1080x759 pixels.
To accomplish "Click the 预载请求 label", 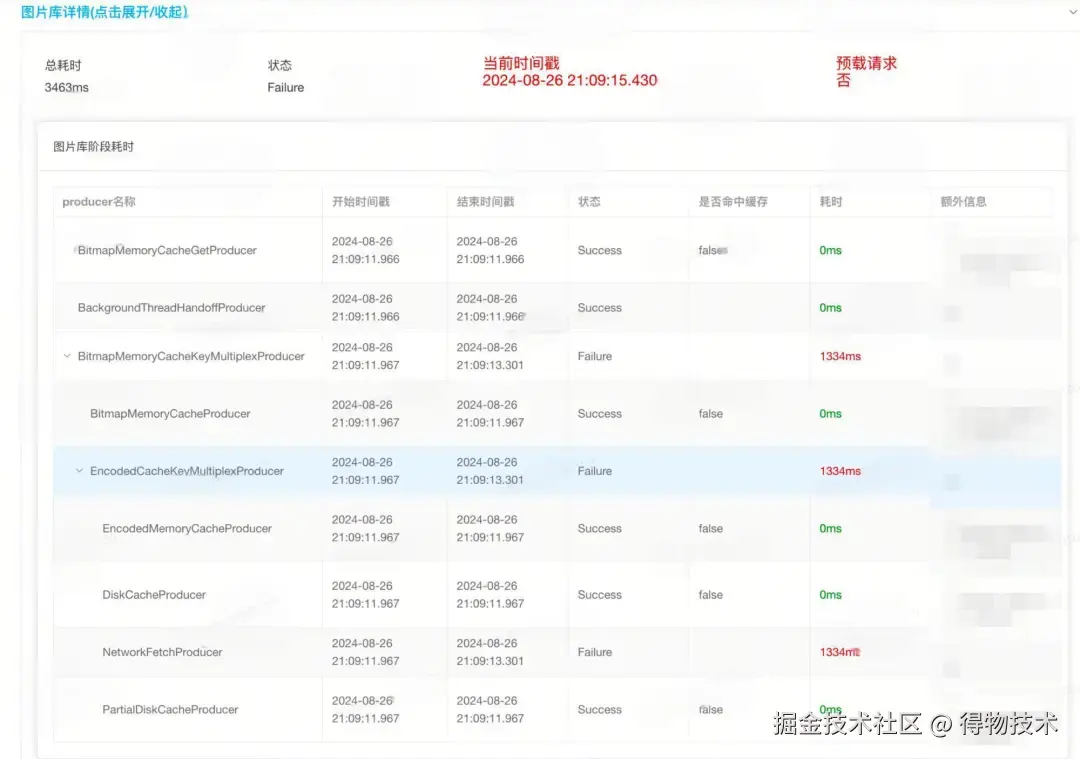I will click(866, 63).
